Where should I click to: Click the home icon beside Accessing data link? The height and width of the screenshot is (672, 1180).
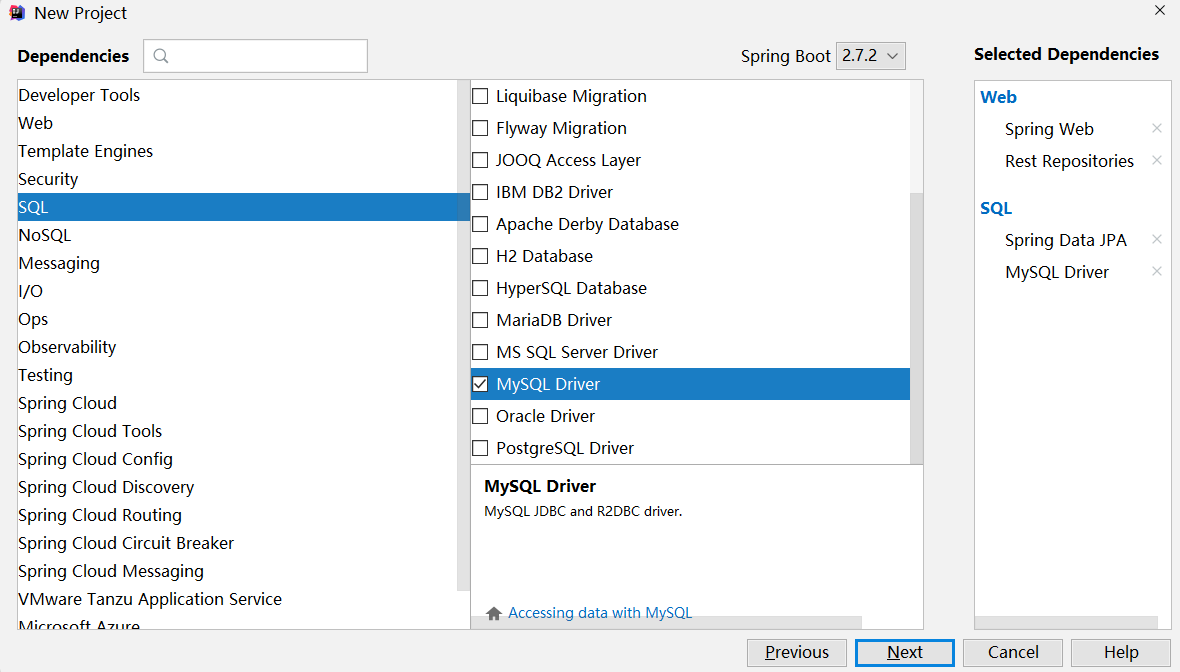(x=494, y=613)
